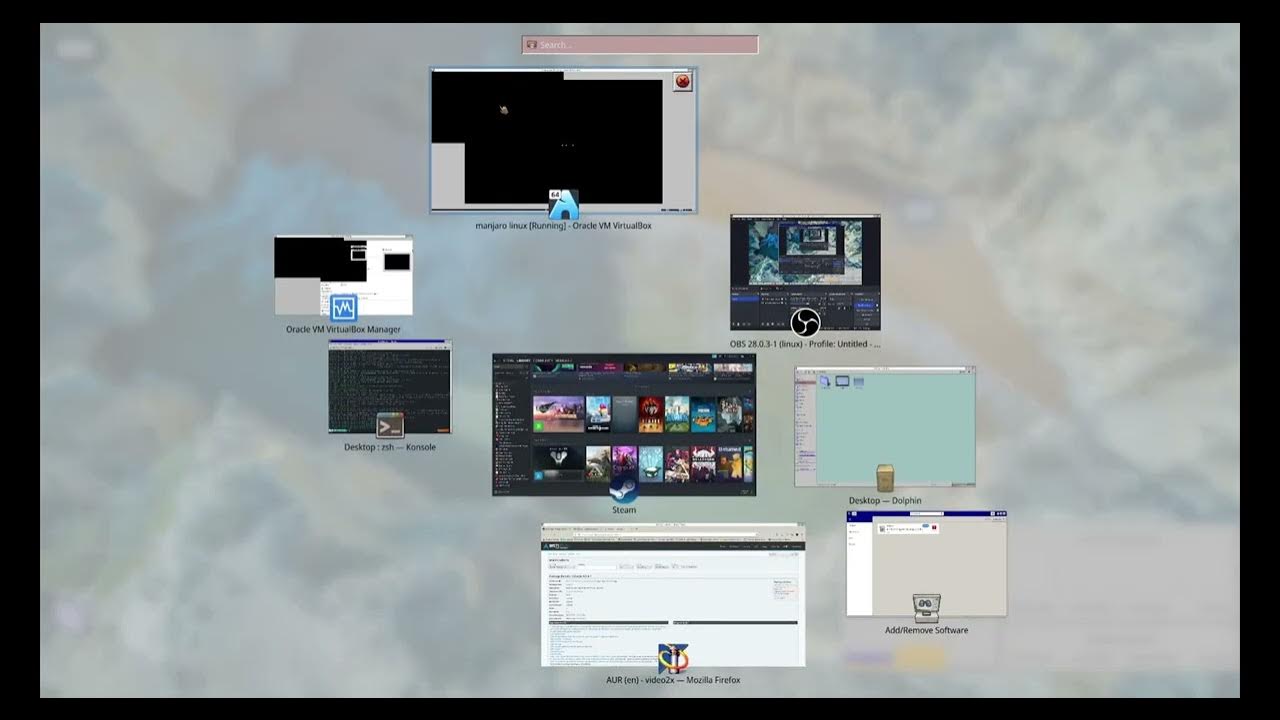This screenshot has width=1280, height=720.
Task: Click the 'AUR (en) - video2x — Mozilla Firefox' caption
Action: click(673, 680)
